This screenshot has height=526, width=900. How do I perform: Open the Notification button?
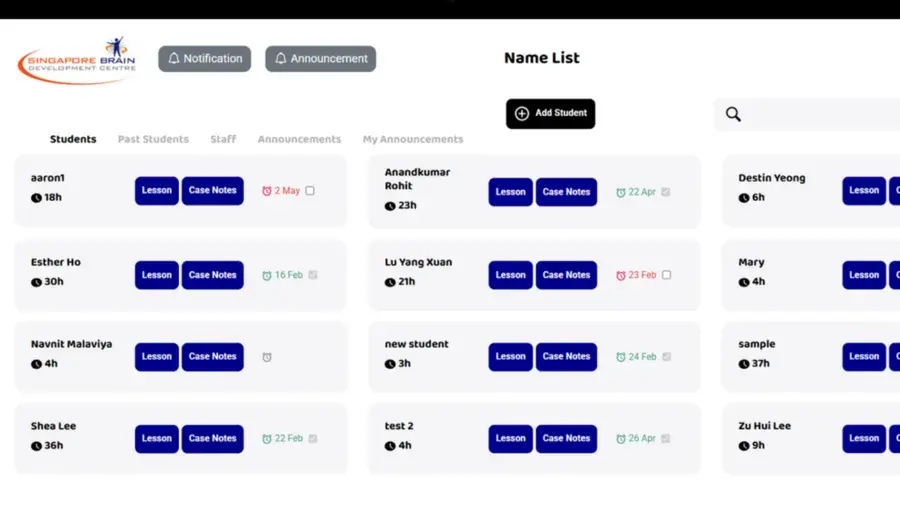tap(204, 59)
